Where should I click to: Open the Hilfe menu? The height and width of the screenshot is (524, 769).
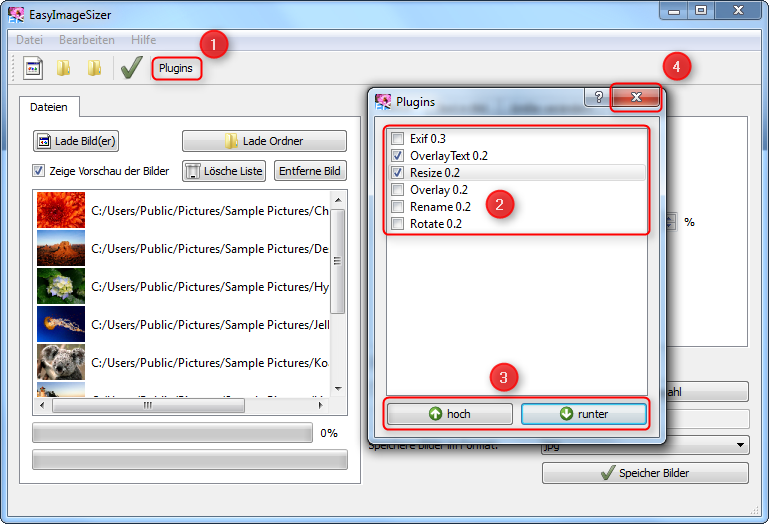143,40
